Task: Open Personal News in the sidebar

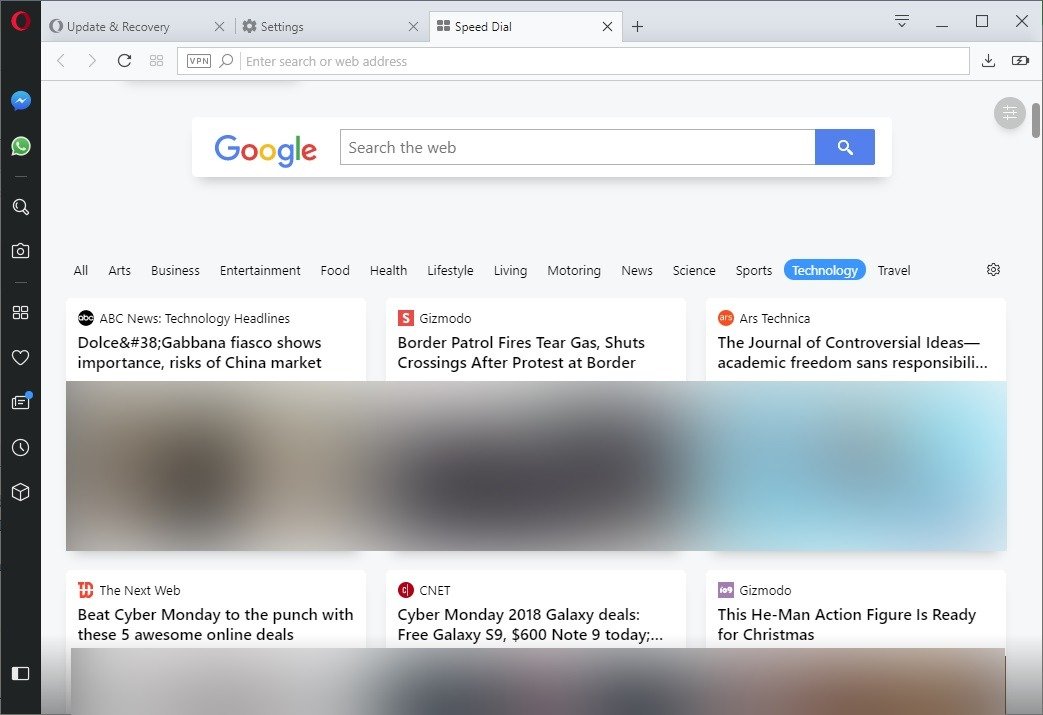Action: coord(21,402)
